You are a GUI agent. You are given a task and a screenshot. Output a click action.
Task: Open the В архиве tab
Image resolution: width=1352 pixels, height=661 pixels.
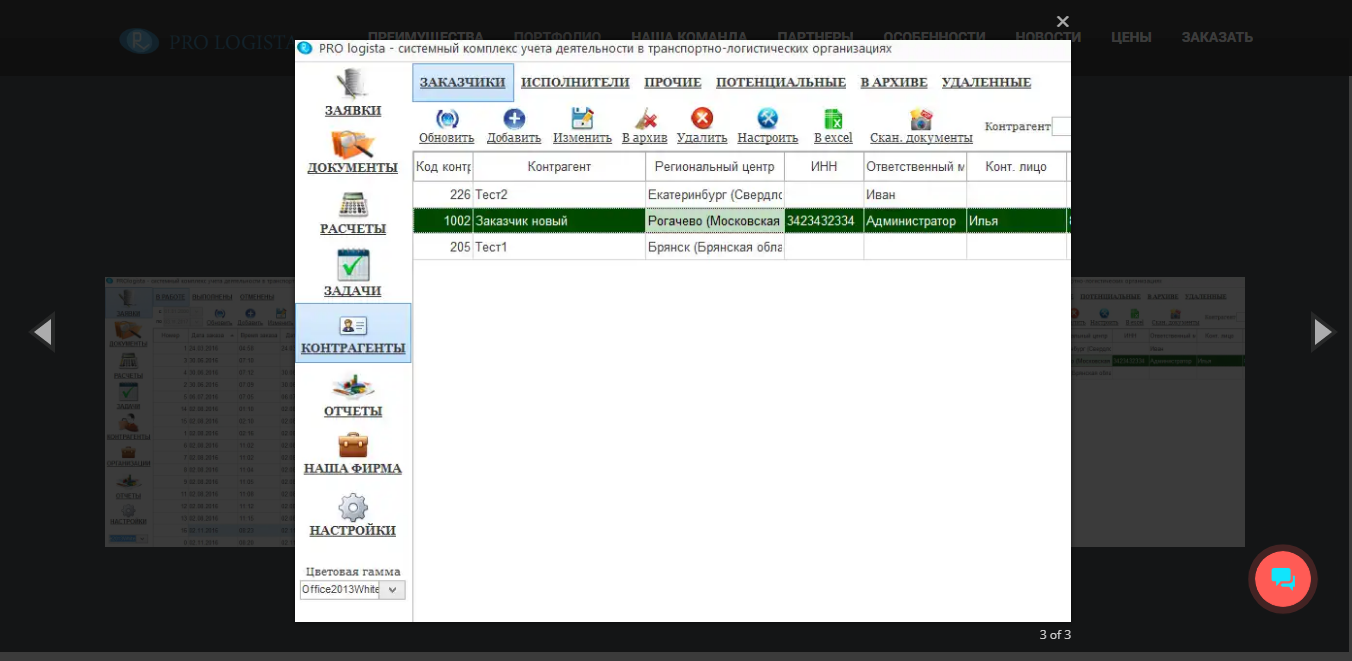893,82
